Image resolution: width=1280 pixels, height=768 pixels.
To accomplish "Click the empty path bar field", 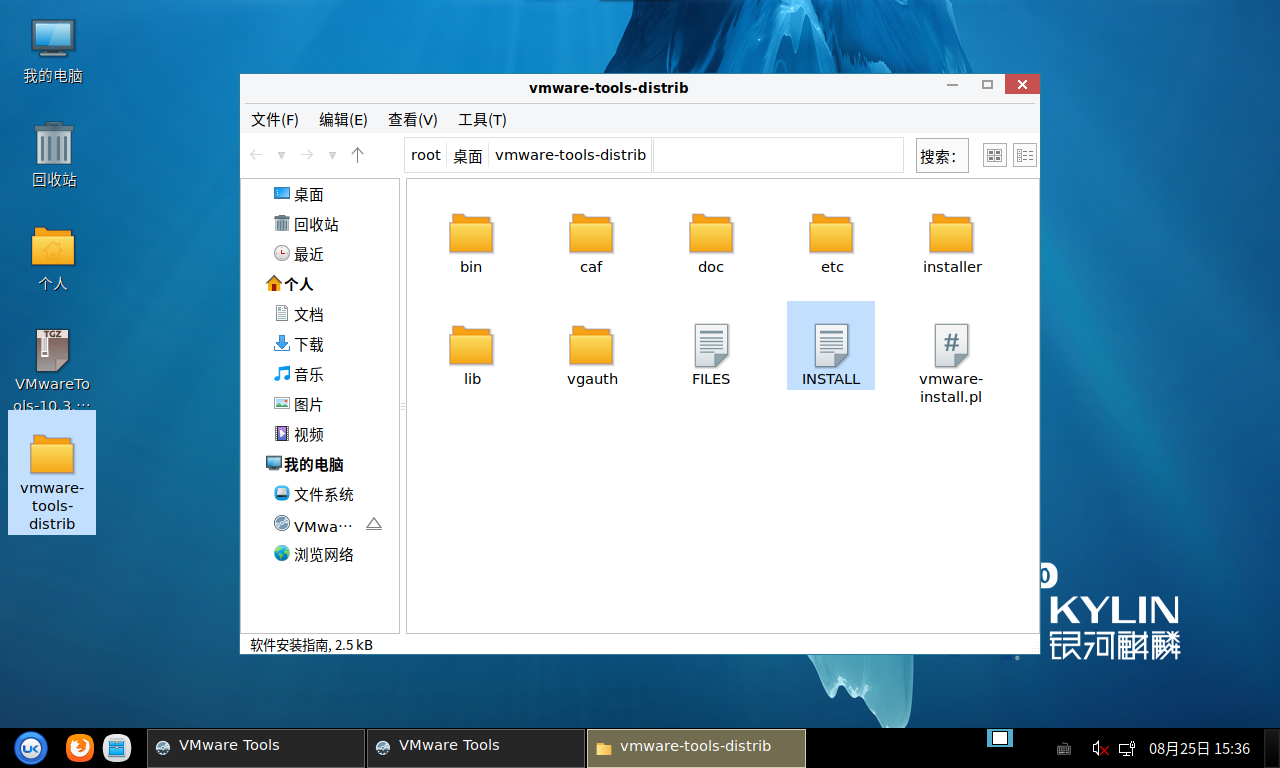I will tap(778, 155).
